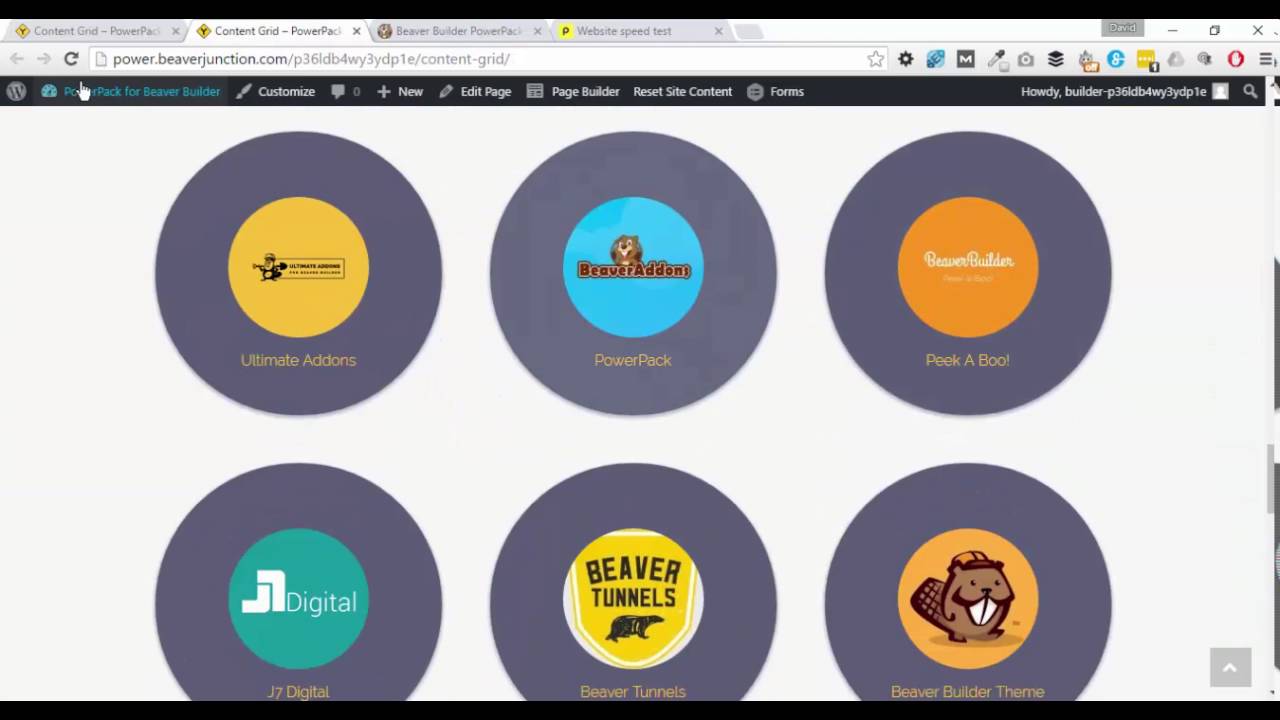1280x720 pixels.
Task: Click the Peek A Boo! title link
Action: 967,360
